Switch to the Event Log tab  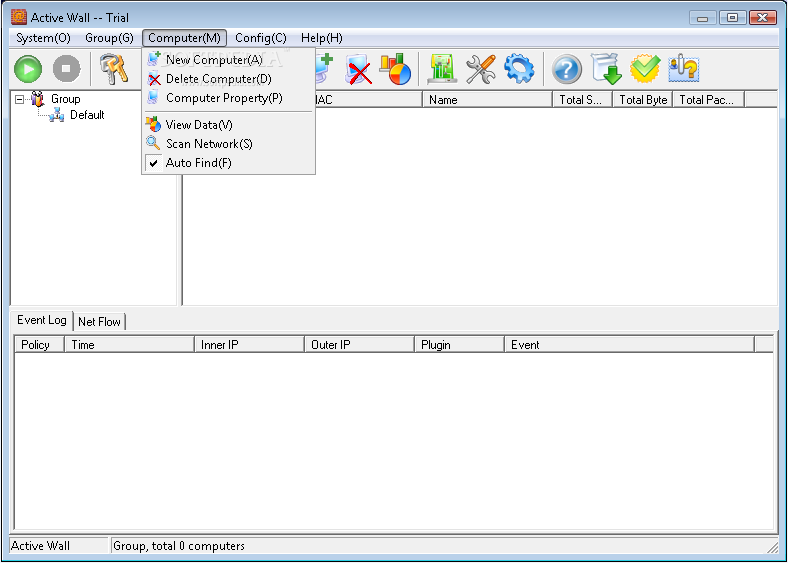click(42, 320)
